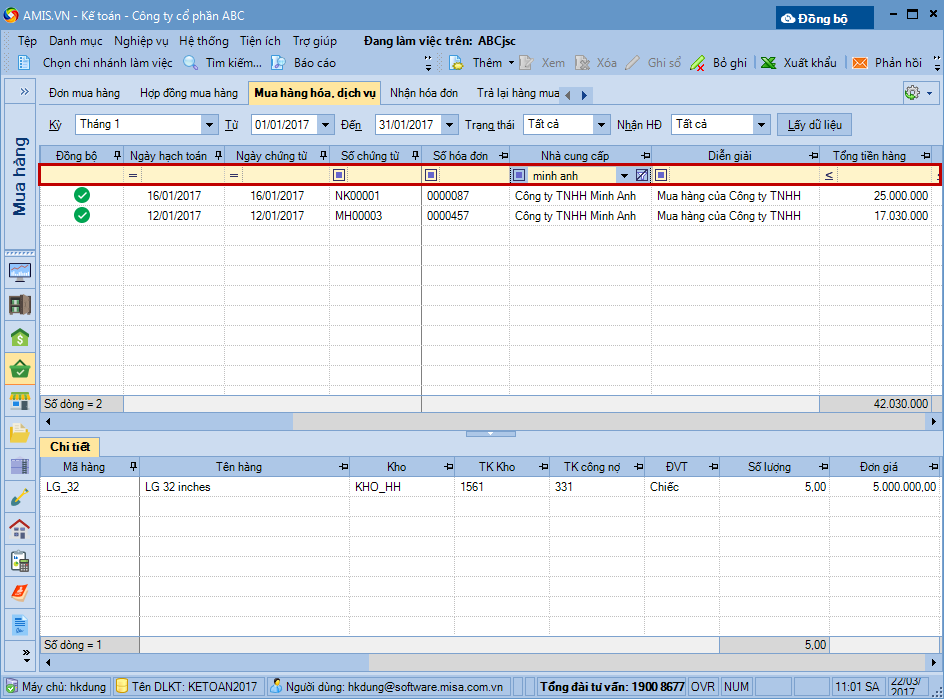944x699 pixels.
Task: Open the Kỳ period dropdown showing Tháng 1
Action: (x=209, y=125)
